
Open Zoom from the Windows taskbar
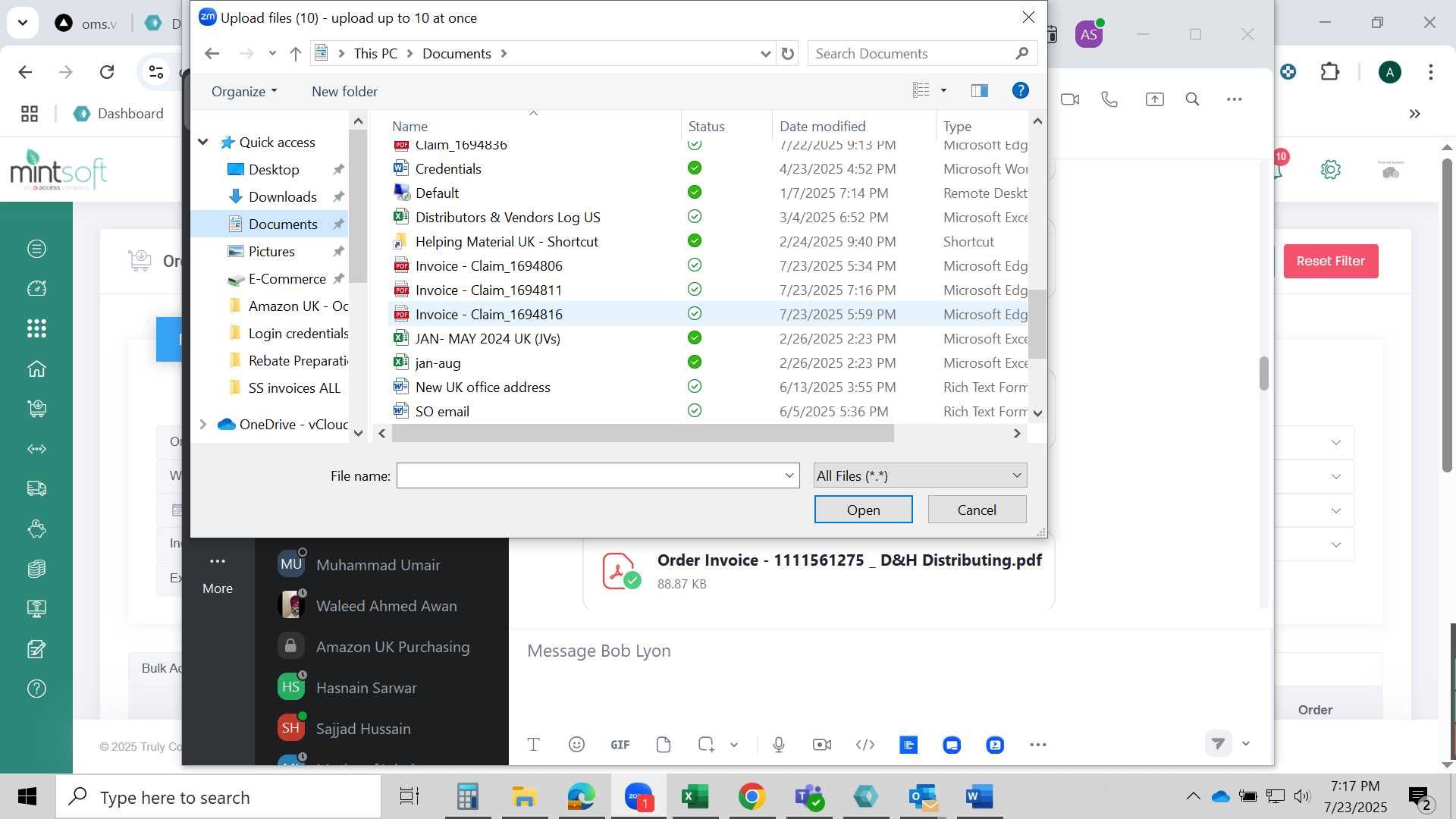click(639, 796)
